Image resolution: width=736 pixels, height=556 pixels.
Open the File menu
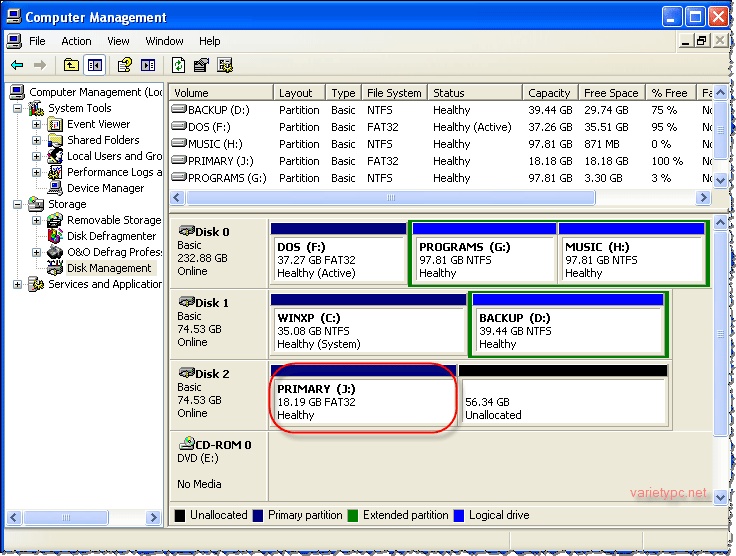click(37, 41)
